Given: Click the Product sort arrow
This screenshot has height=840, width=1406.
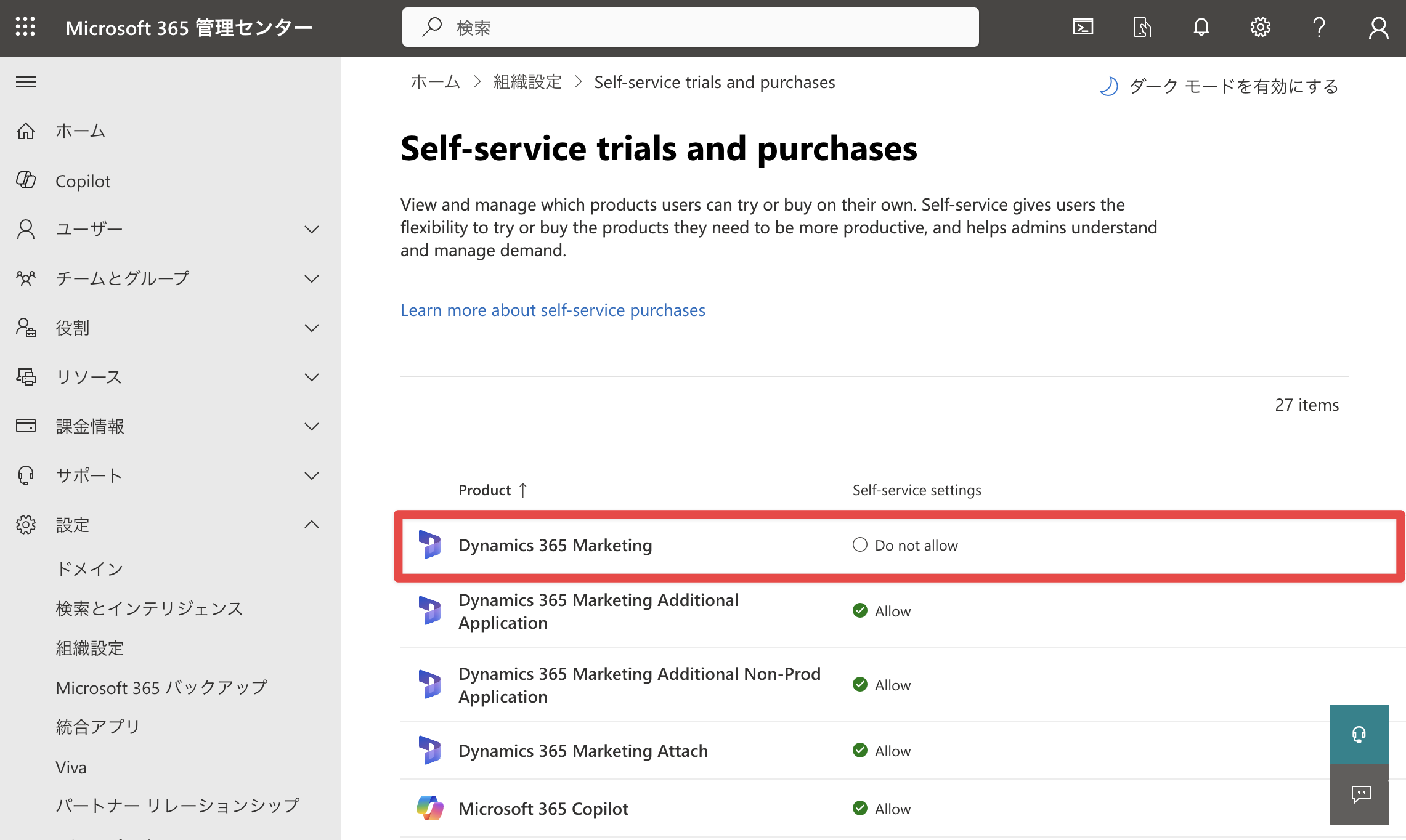Looking at the screenshot, I should [x=522, y=490].
